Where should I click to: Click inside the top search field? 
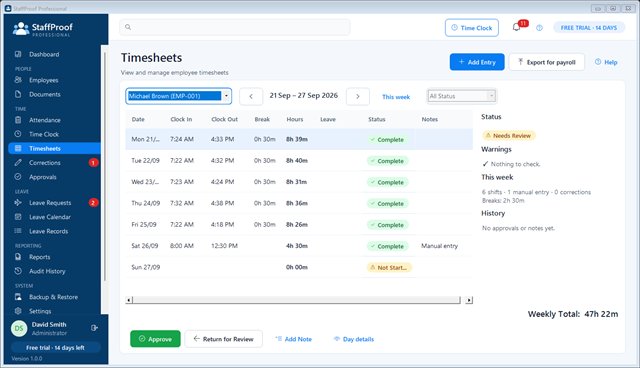[x=235, y=27]
